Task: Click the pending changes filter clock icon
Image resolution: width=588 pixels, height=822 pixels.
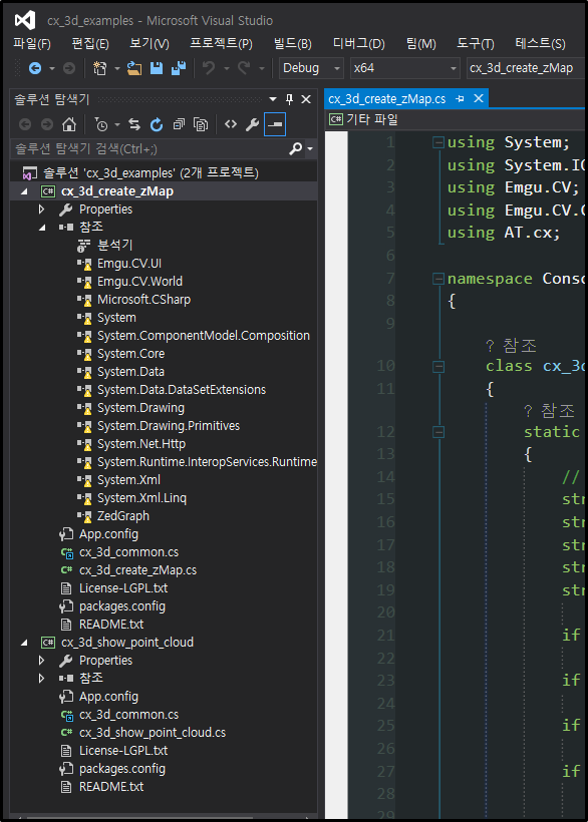Action: (x=101, y=124)
